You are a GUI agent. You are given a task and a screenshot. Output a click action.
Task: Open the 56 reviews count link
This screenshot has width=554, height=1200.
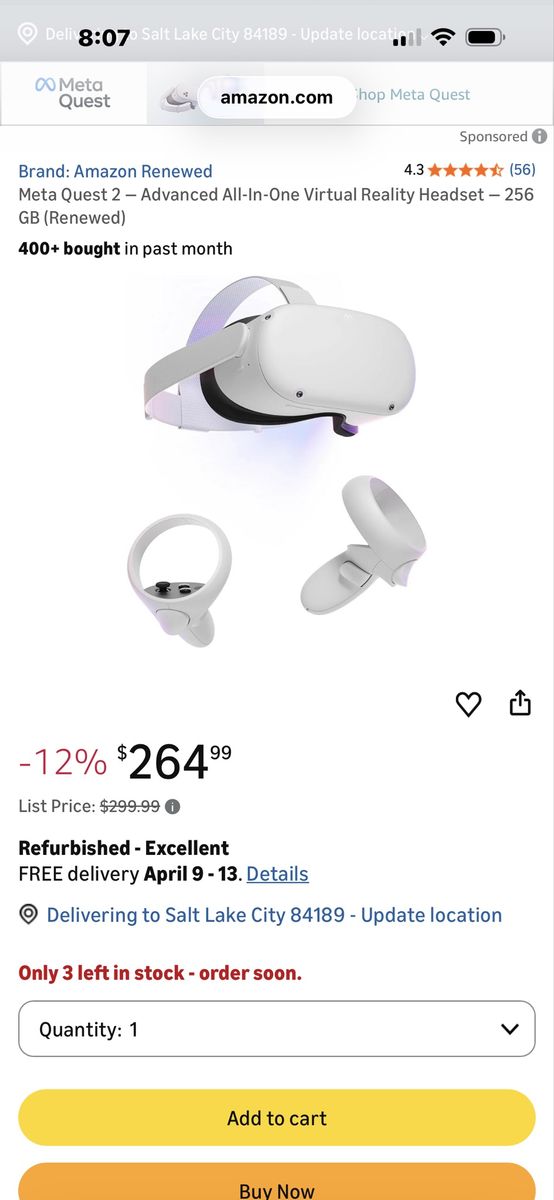click(x=522, y=170)
